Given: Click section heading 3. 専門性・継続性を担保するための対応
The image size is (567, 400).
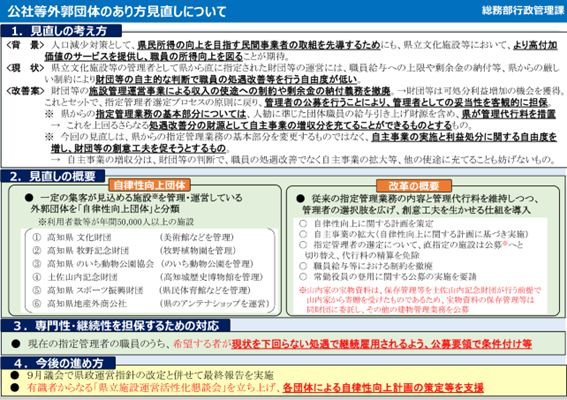Looking at the screenshot, I should click(x=116, y=325).
